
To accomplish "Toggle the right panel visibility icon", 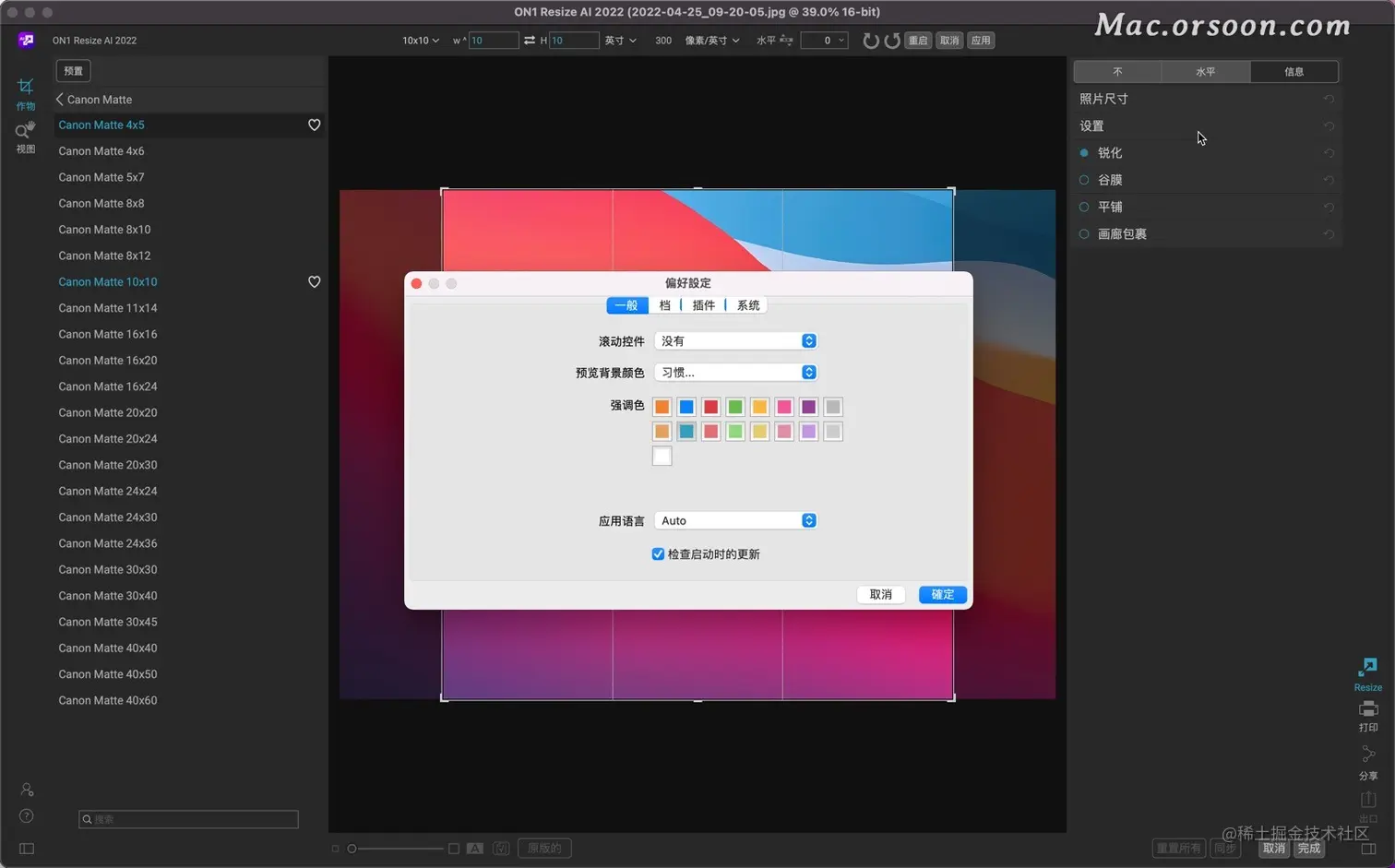I will click(x=1368, y=849).
